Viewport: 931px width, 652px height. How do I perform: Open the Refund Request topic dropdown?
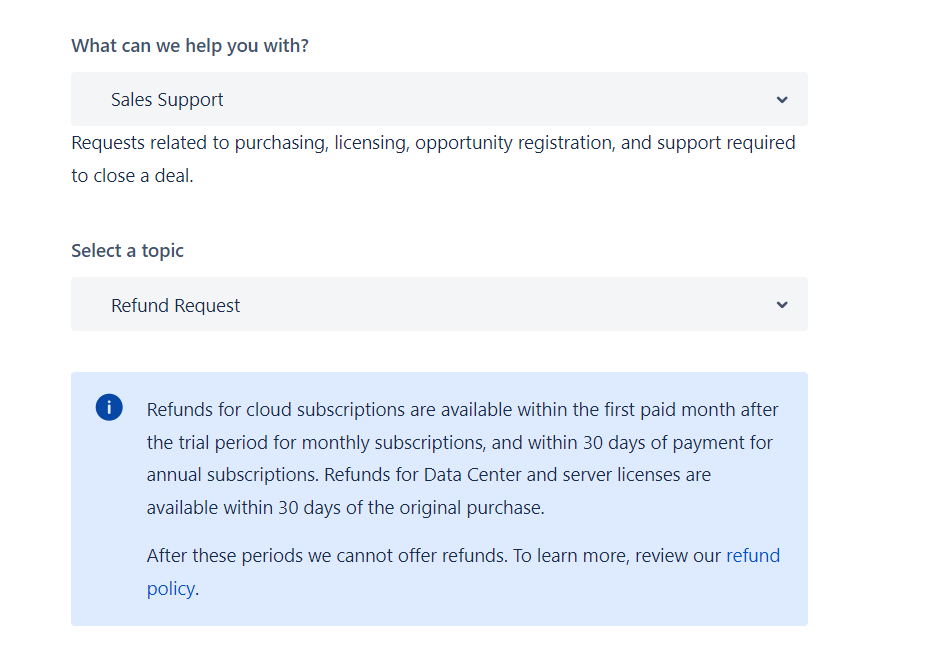439,305
